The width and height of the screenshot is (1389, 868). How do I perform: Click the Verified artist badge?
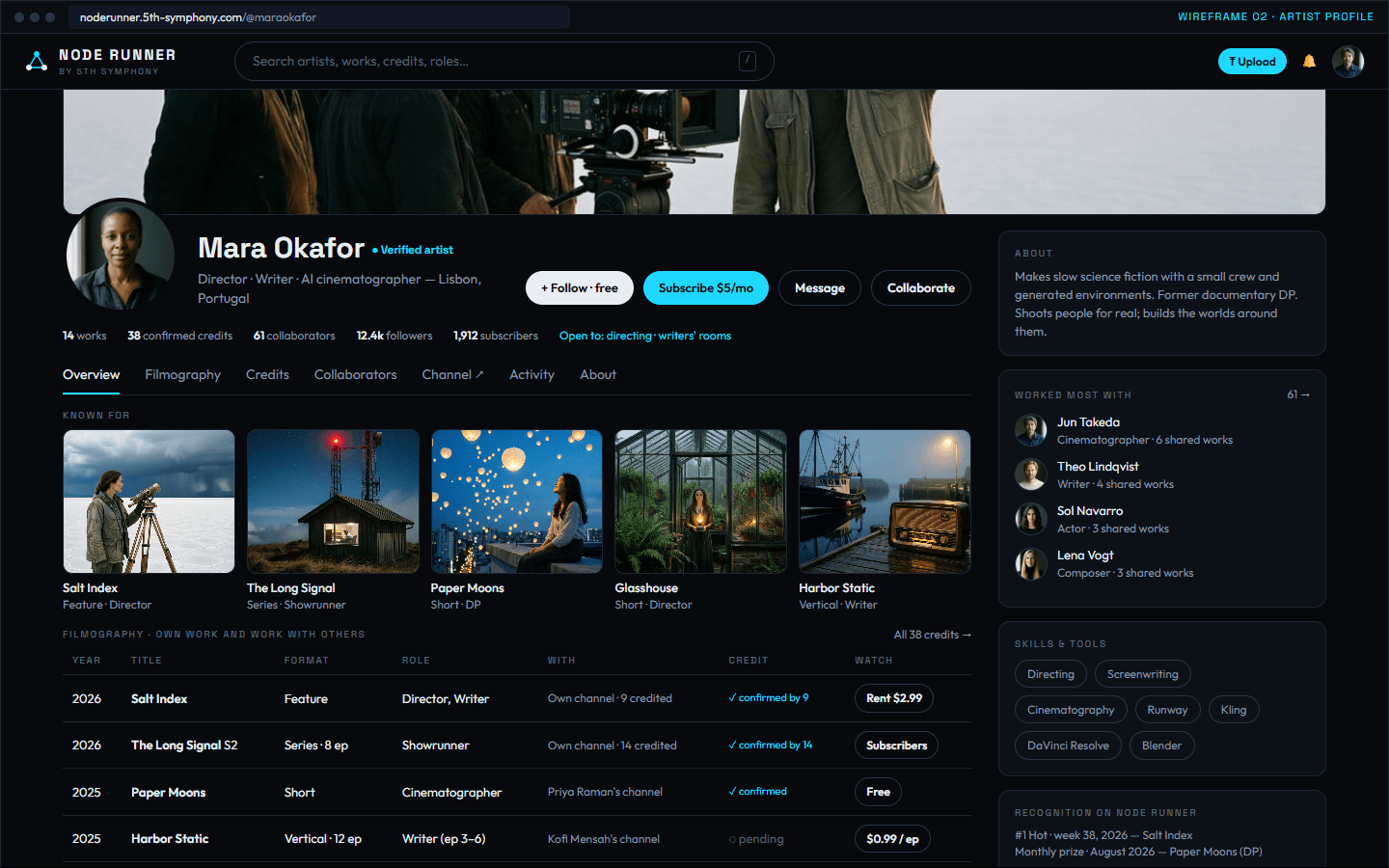[413, 250]
